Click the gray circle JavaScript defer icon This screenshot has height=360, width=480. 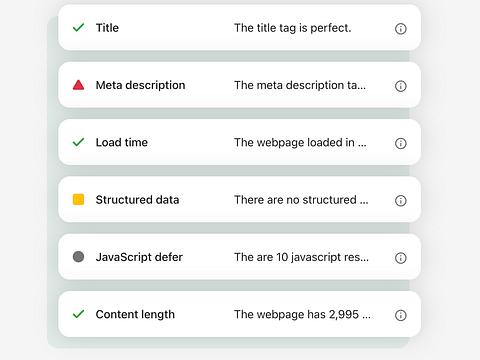click(78, 257)
